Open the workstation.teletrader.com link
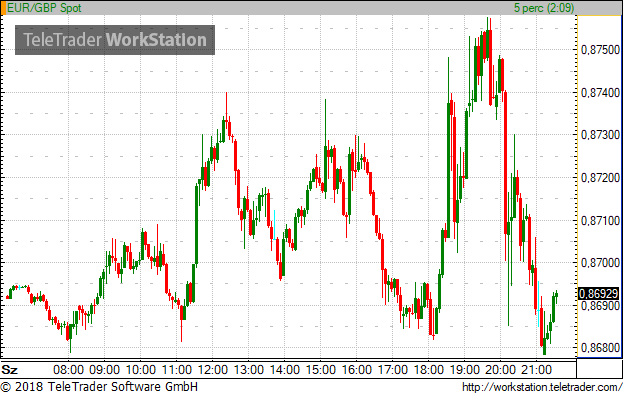Viewport: 623px width, 396px height. coord(542,387)
